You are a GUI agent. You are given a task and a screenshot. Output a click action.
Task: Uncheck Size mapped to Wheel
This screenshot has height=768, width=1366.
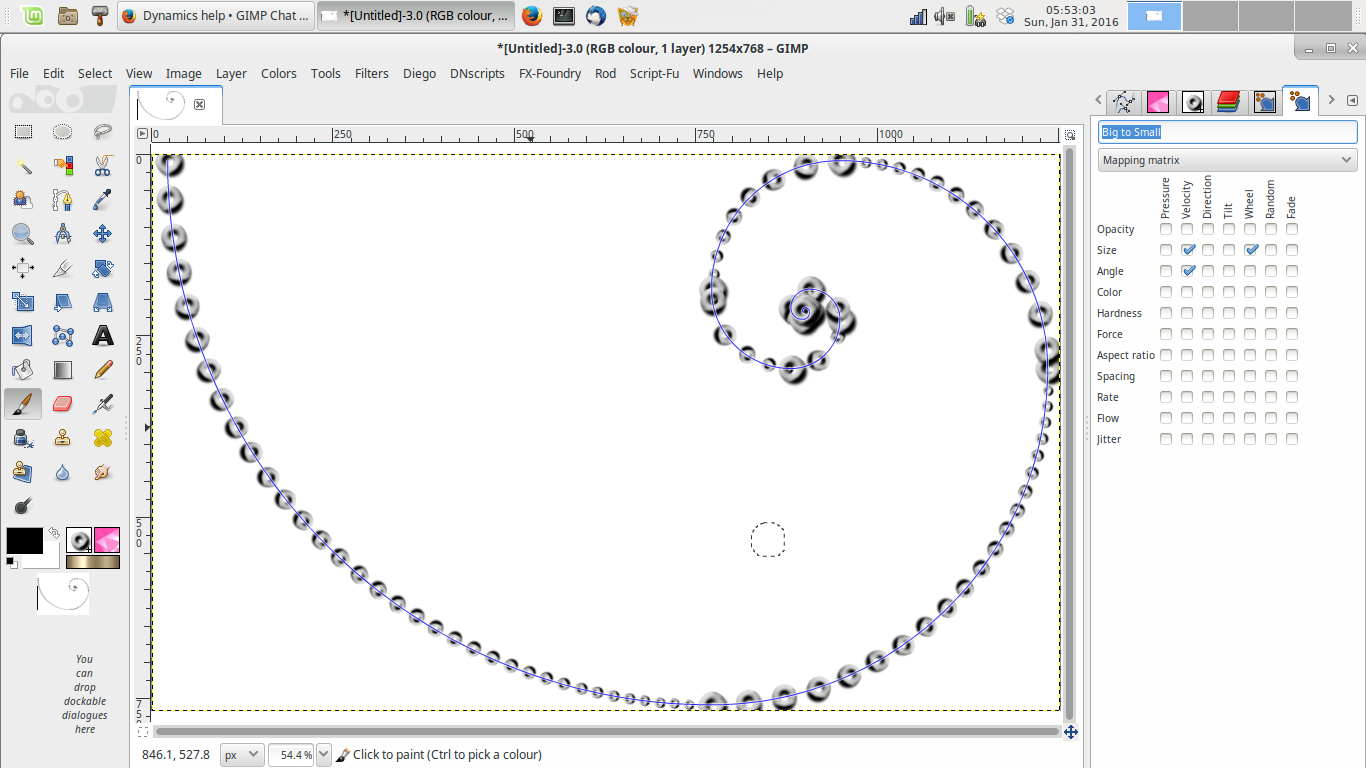coord(1250,250)
